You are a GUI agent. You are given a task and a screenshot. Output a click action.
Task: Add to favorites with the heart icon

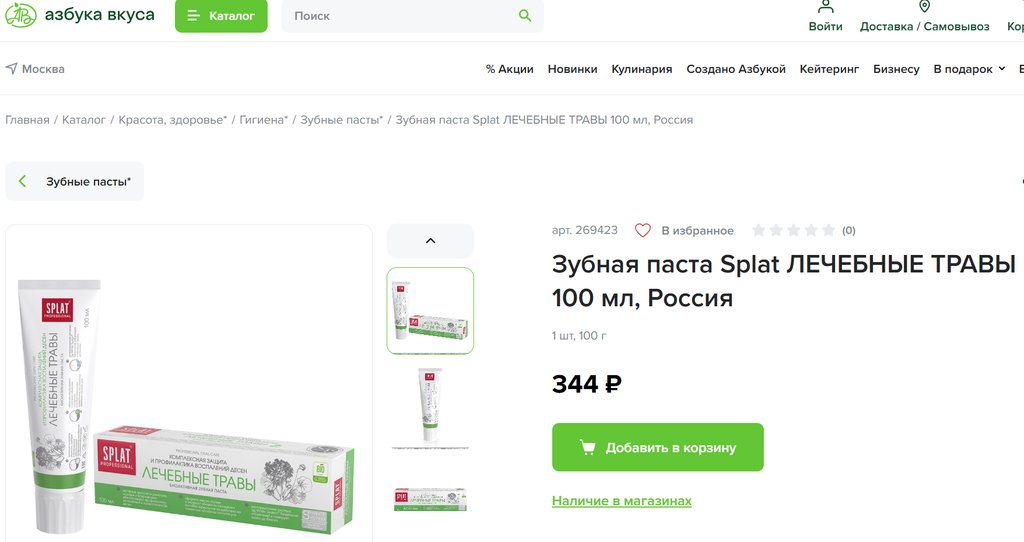coord(643,230)
